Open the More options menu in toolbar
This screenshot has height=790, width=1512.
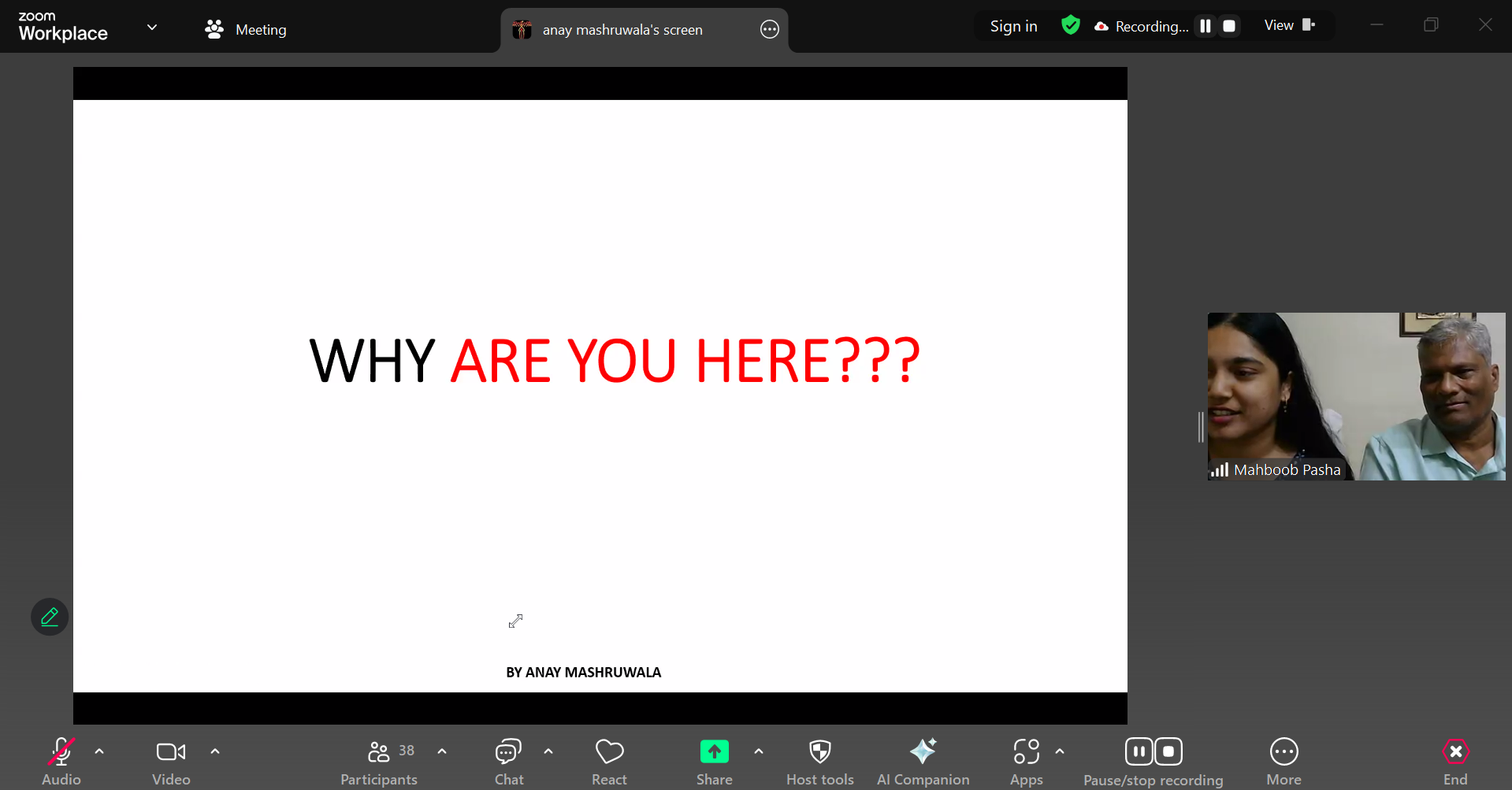(1284, 761)
